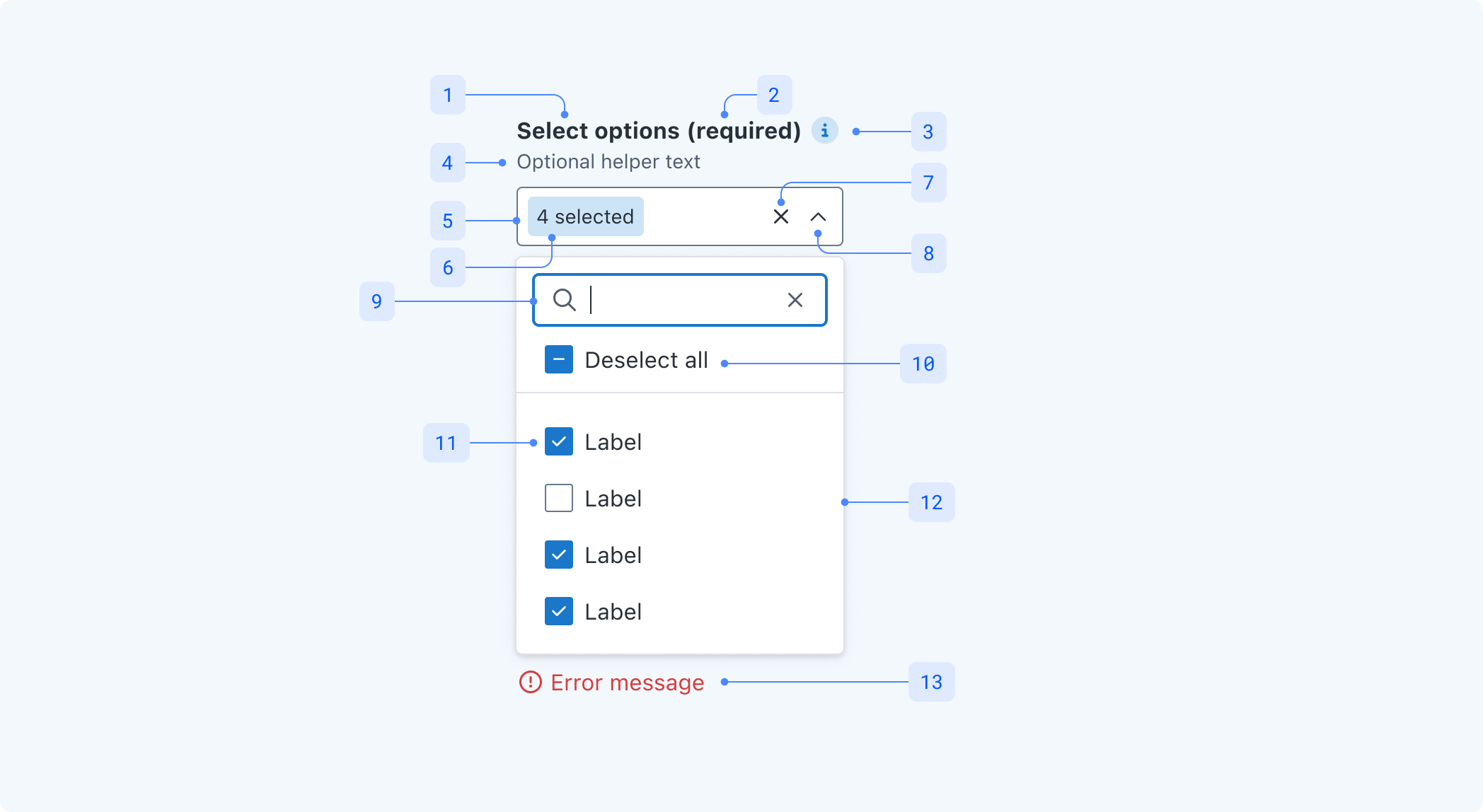Toggle the Deselect all checkbox
1483x812 pixels.
pyautogui.click(x=559, y=359)
